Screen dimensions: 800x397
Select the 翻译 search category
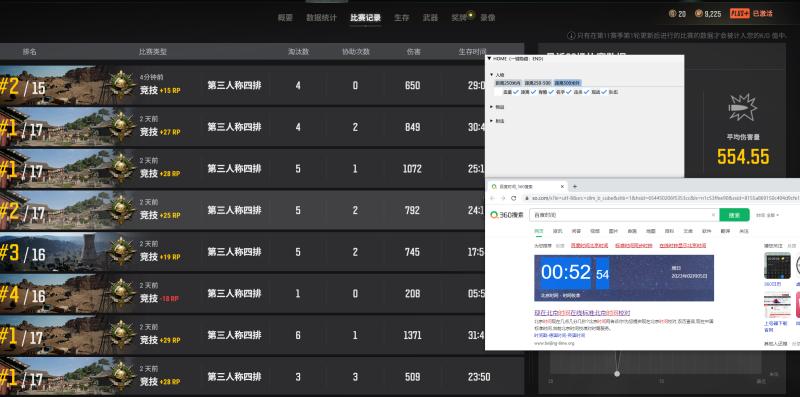pyautogui.click(x=725, y=231)
